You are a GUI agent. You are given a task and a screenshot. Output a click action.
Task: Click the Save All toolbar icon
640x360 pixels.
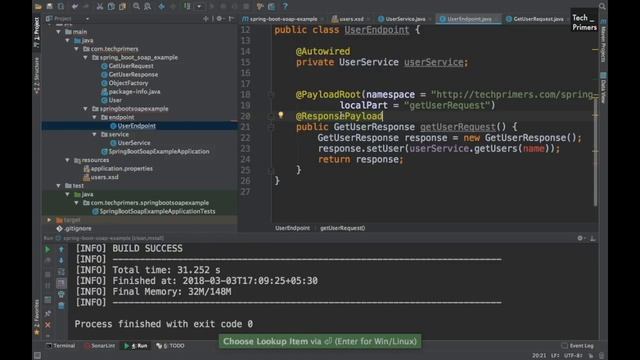pos(49,7)
